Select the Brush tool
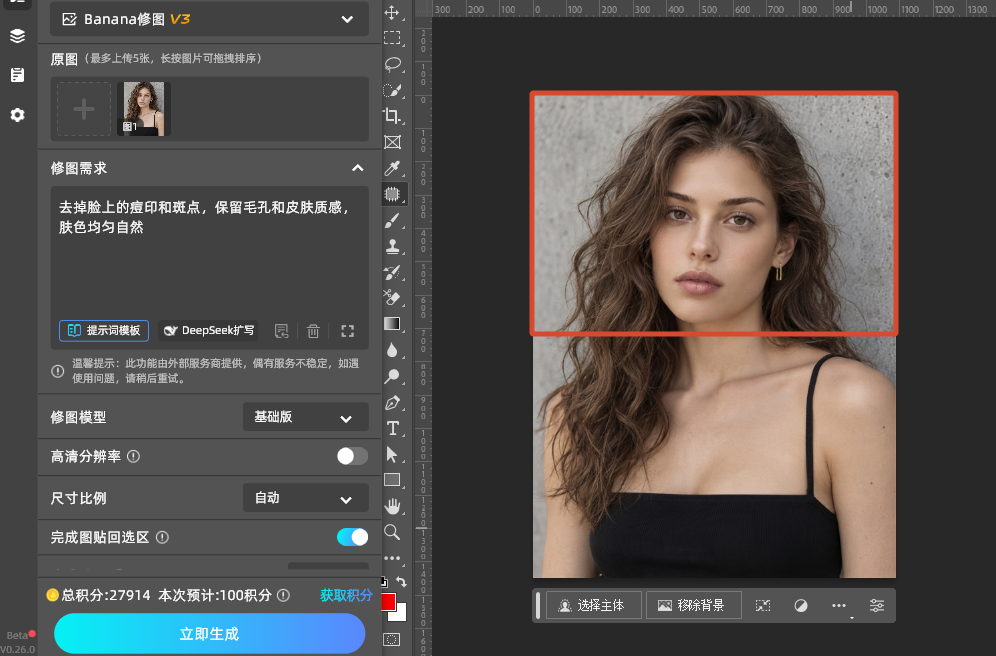Viewport: 996px width, 656px height. (393, 220)
